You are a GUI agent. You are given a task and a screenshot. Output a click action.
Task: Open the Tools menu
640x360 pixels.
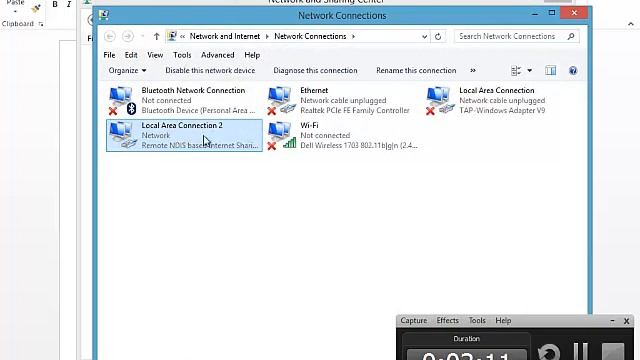tap(182, 55)
